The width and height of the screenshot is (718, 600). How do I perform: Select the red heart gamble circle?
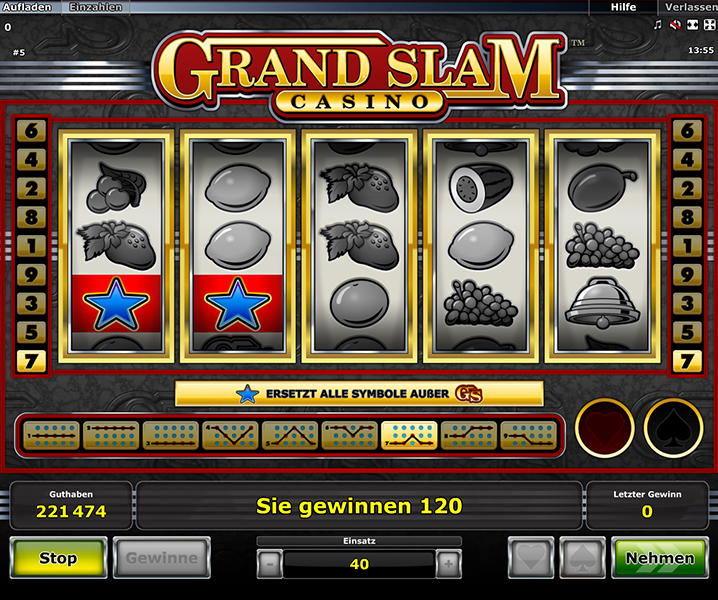(x=604, y=428)
